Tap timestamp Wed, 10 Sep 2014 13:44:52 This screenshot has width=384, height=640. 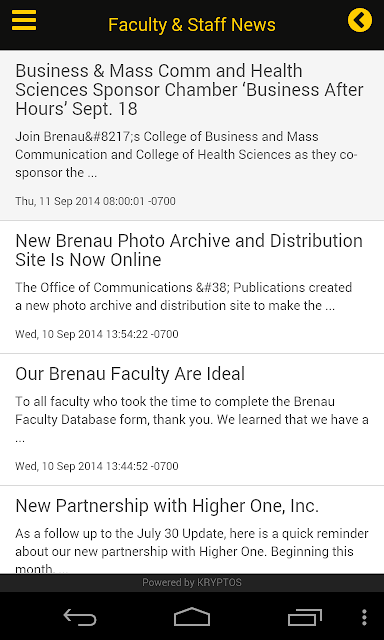tap(97, 466)
